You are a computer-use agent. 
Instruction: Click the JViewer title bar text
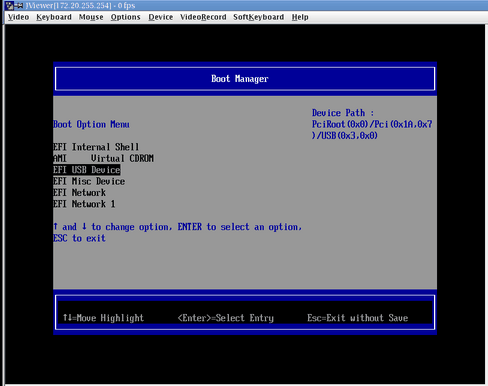pyautogui.click(x=80, y=5)
